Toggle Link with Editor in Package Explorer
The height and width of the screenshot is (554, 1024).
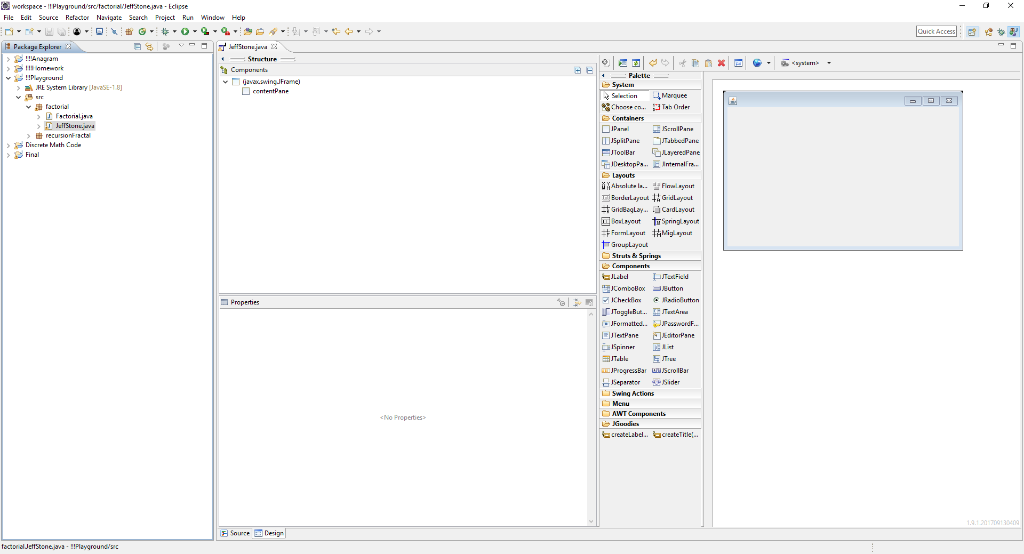pyautogui.click(x=149, y=47)
